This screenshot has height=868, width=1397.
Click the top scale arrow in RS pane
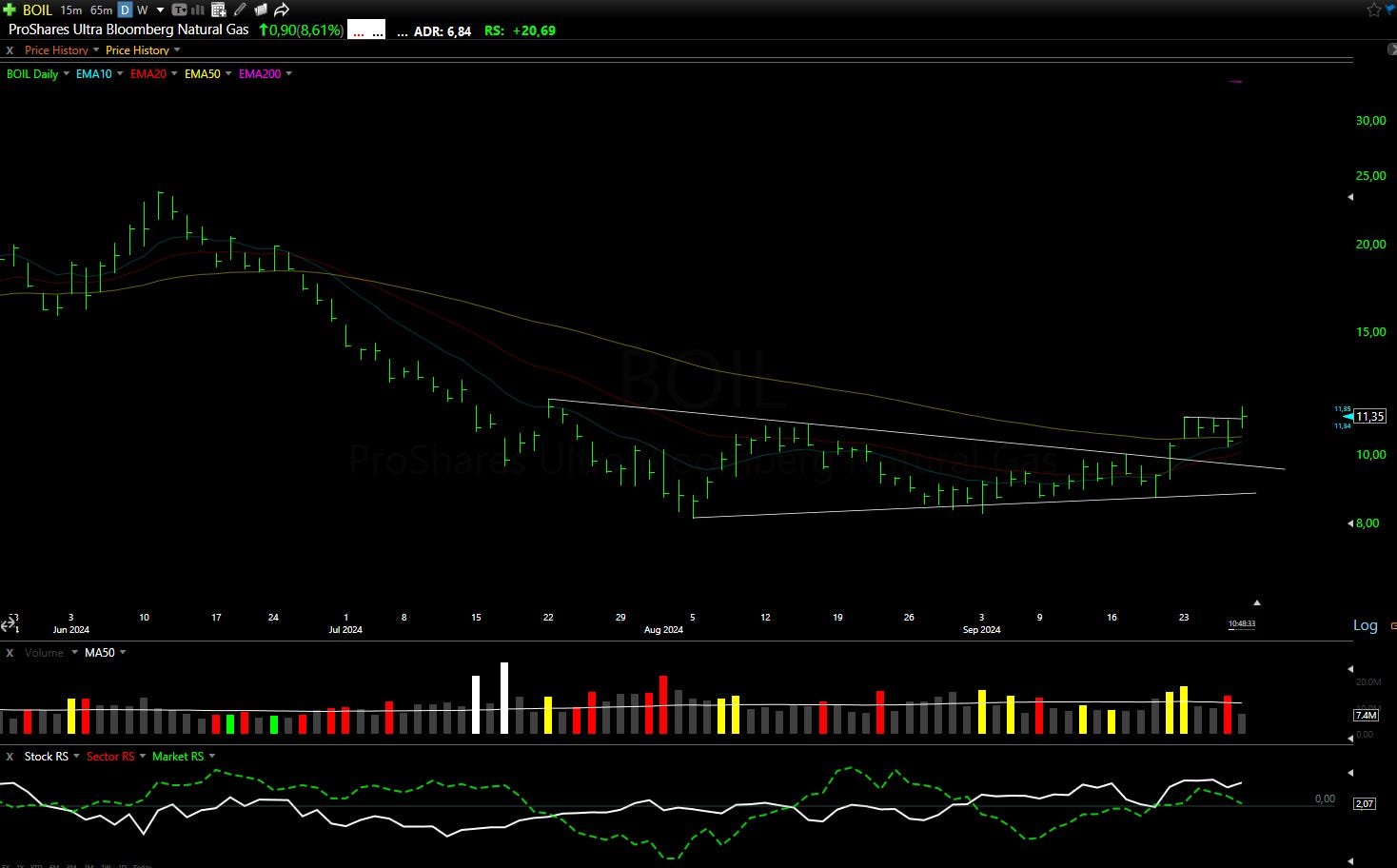pyautogui.click(x=1350, y=773)
